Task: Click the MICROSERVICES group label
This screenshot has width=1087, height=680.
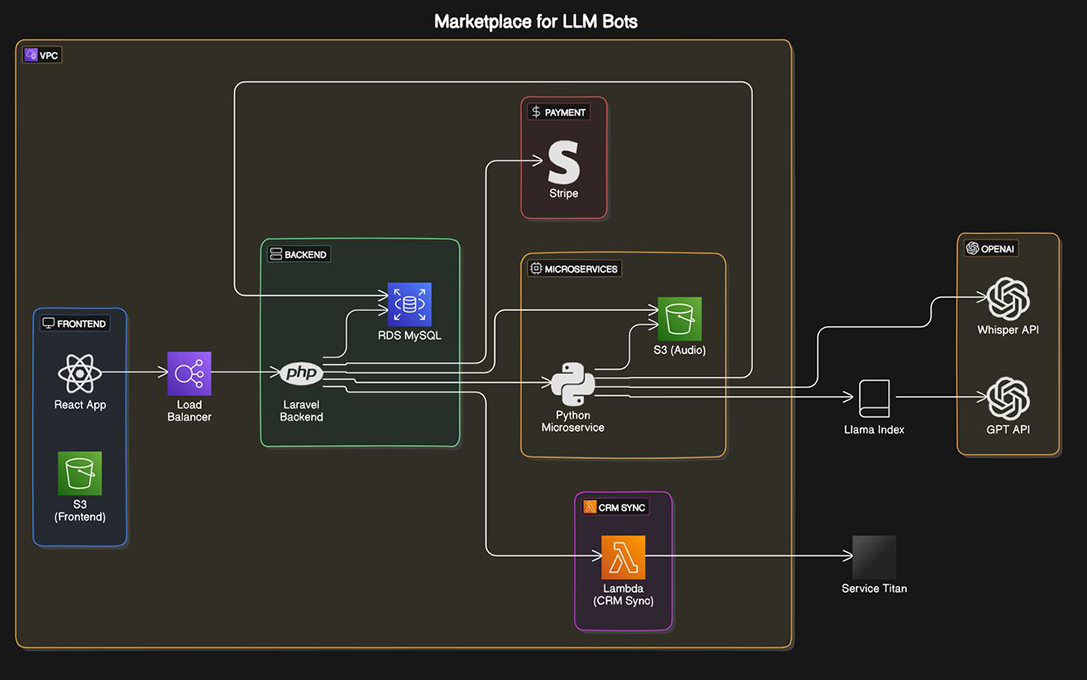Action: coord(574,269)
